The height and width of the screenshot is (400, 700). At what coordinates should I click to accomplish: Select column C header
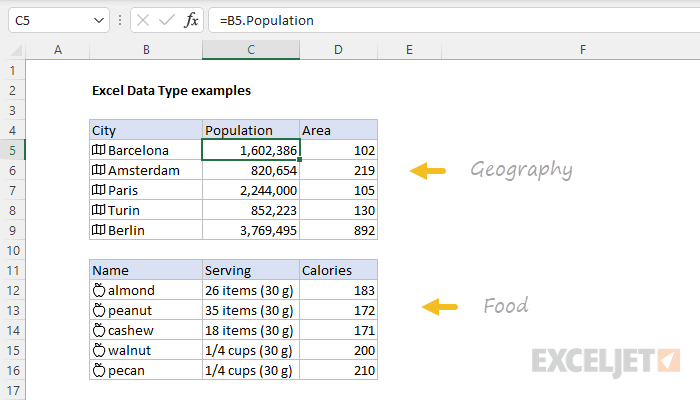(x=251, y=50)
